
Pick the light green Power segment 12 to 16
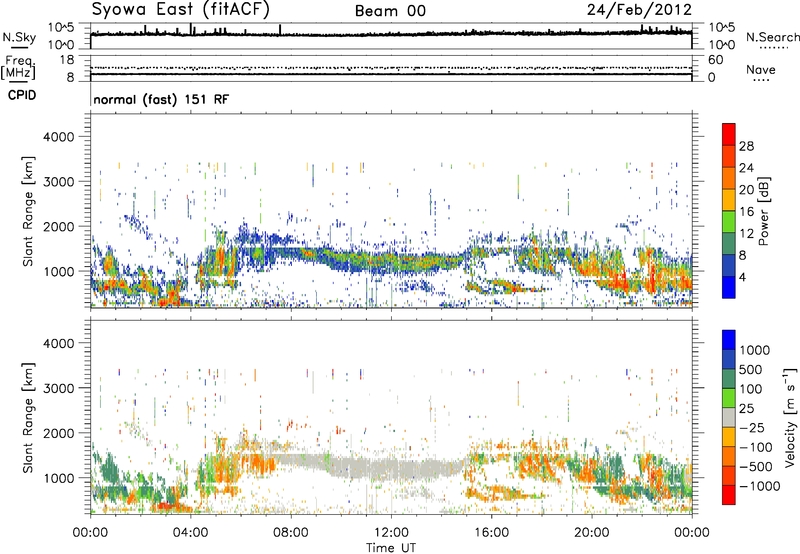pos(729,221)
